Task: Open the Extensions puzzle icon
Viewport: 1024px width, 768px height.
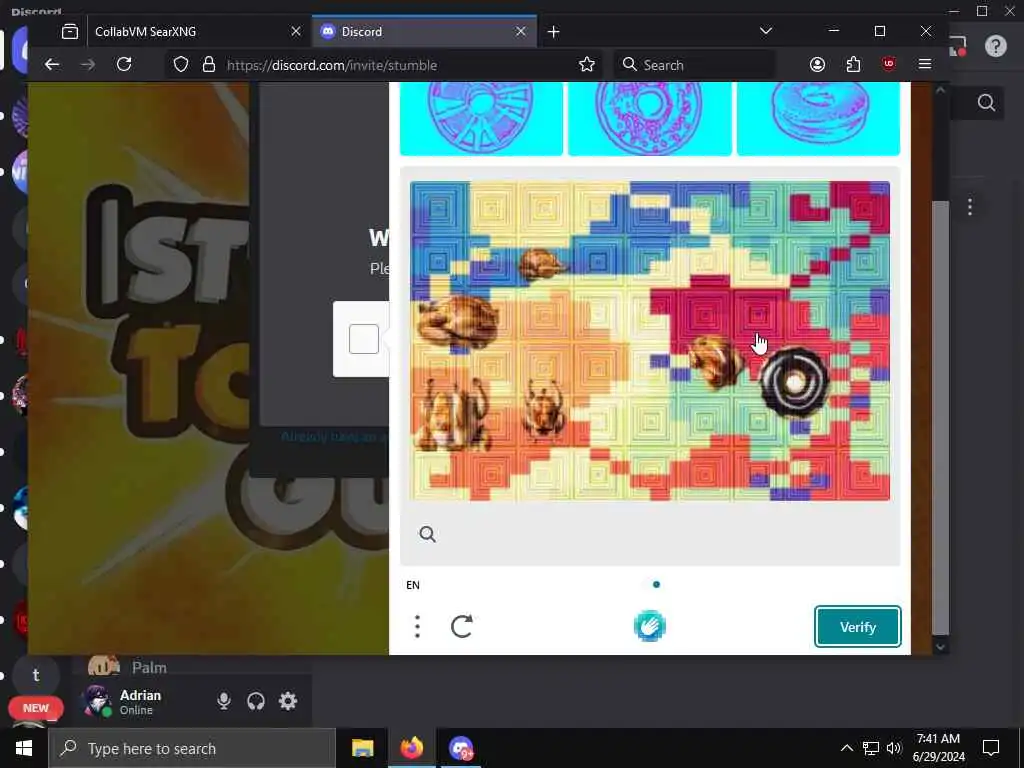Action: click(x=853, y=64)
